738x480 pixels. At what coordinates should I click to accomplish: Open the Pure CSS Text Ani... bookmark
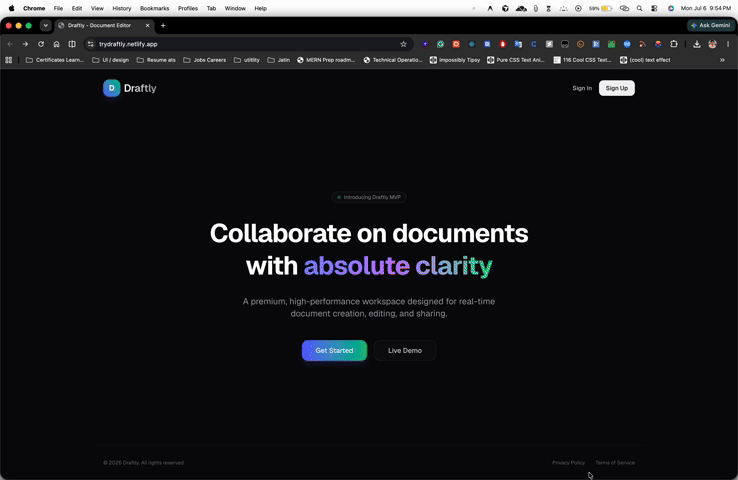tap(516, 60)
